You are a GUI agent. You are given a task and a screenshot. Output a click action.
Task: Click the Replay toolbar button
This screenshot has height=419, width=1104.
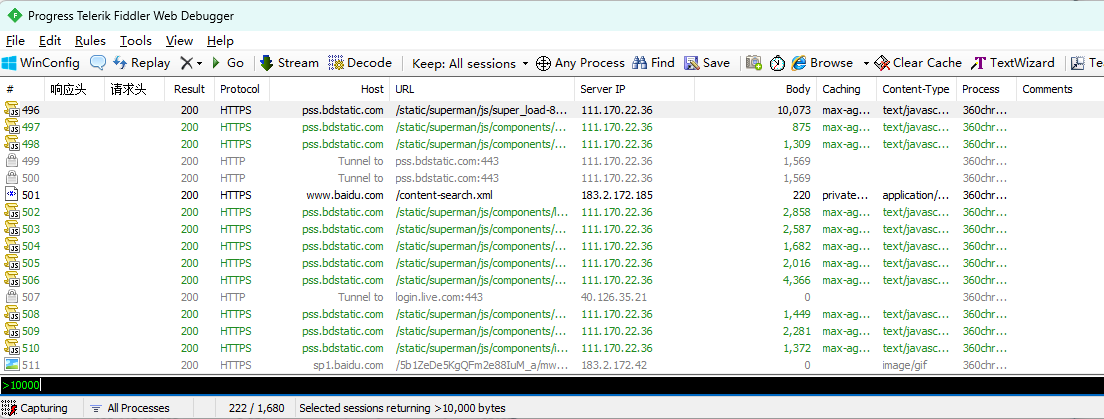coord(142,63)
